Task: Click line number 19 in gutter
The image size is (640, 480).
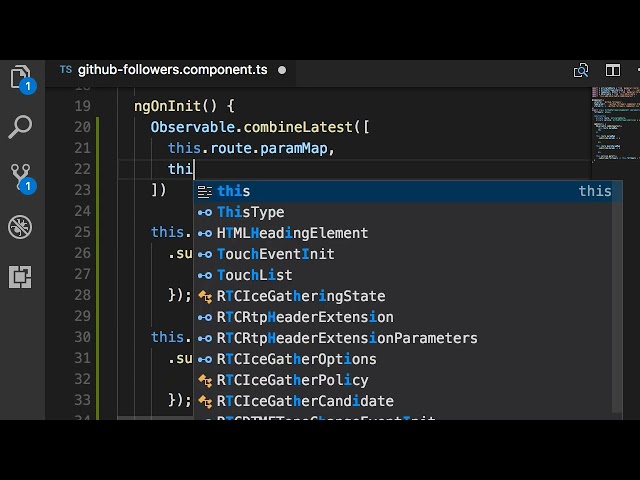Action: pyautogui.click(x=82, y=106)
